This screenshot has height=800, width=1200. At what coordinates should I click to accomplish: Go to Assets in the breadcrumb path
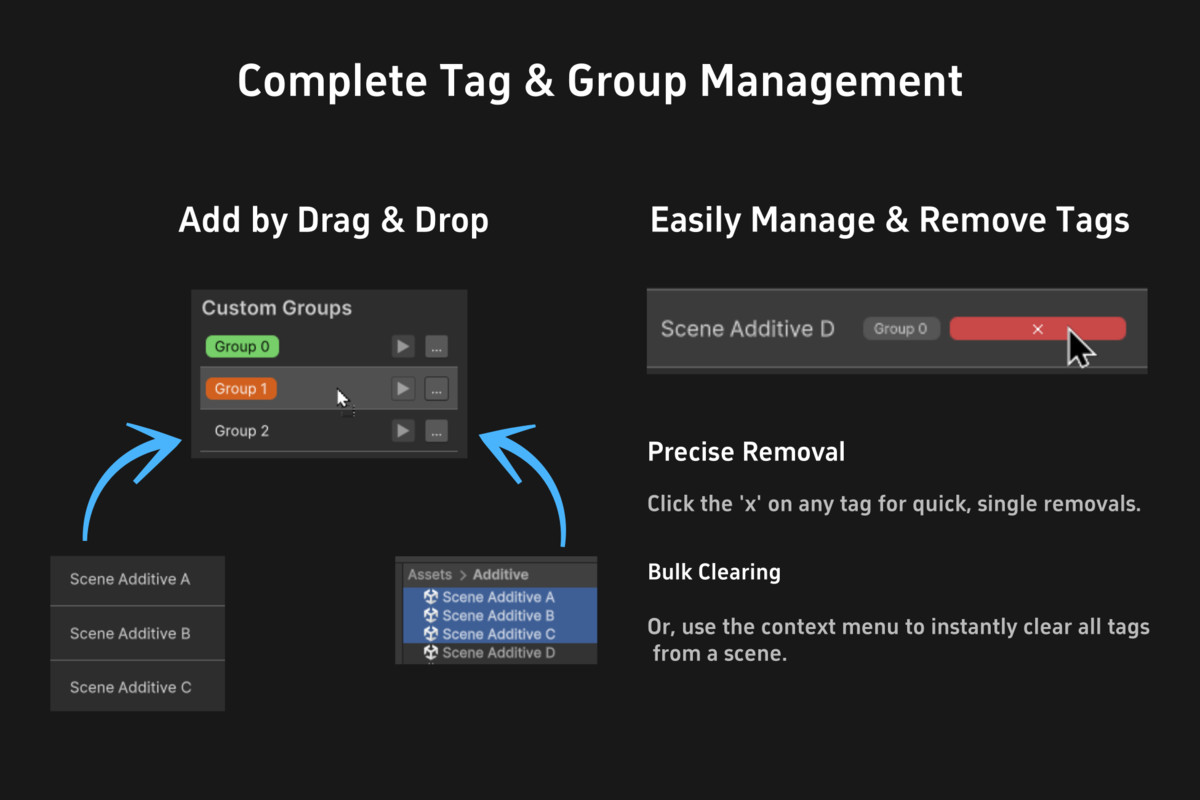click(x=429, y=575)
